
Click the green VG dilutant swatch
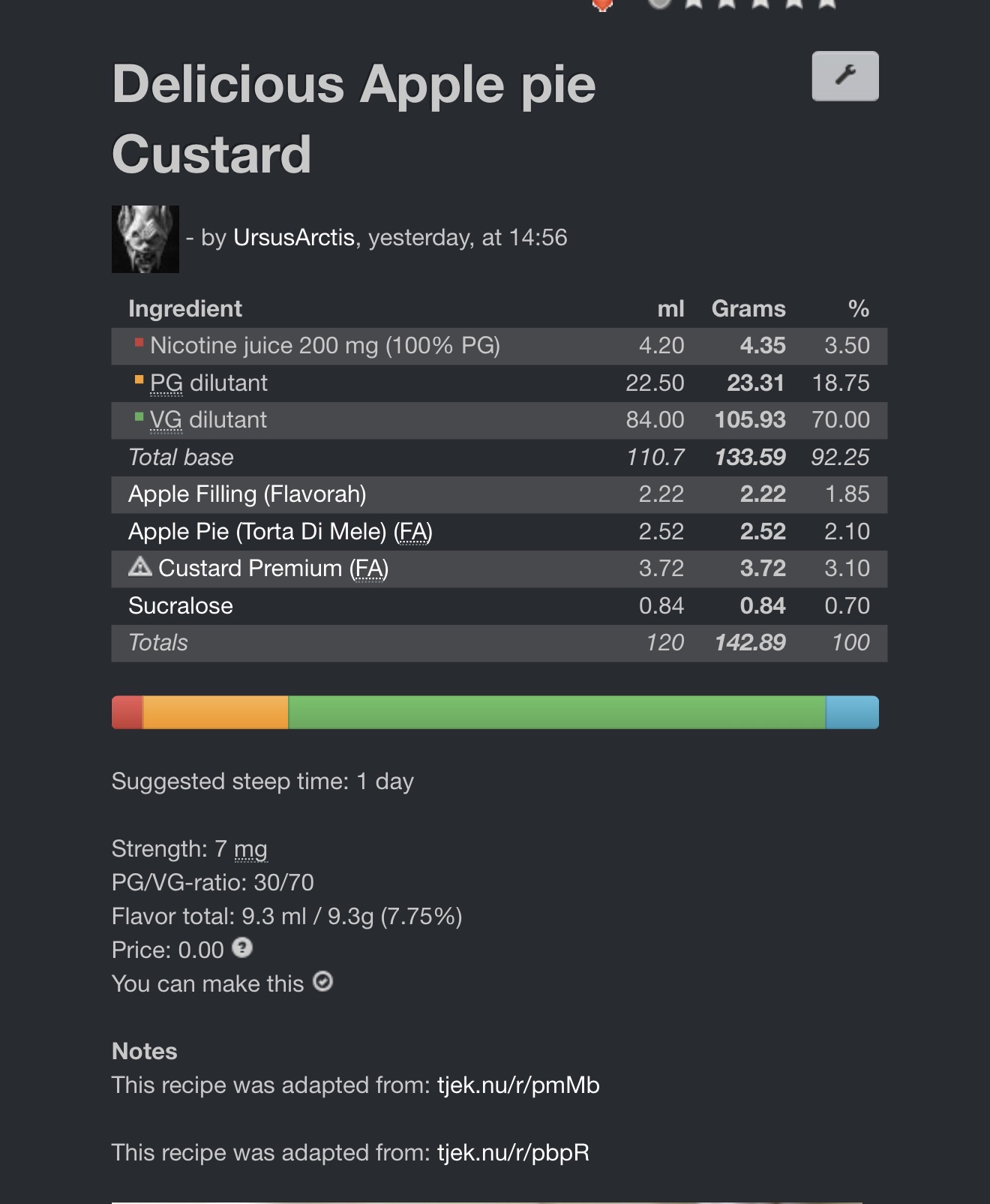pyautogui.click(x=139, y=417)
